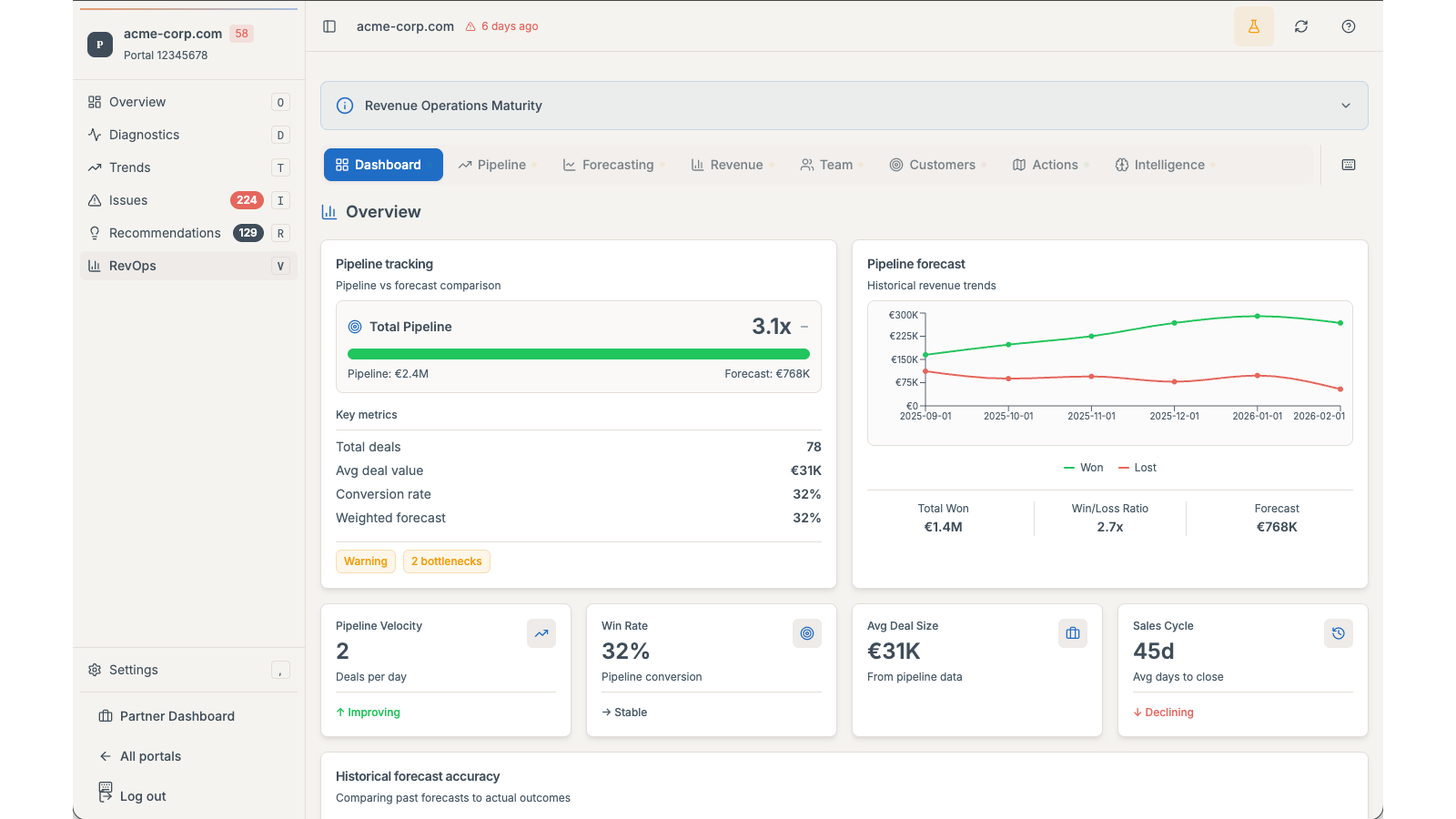This screenshot has width=1456, height=819.
Task: Click the Avg Deal Size briefcase icon
Action: pos(1073,633)
